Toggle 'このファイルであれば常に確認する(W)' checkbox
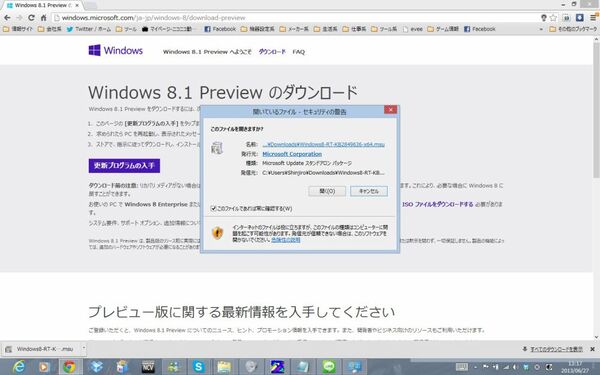 [214, 209]
